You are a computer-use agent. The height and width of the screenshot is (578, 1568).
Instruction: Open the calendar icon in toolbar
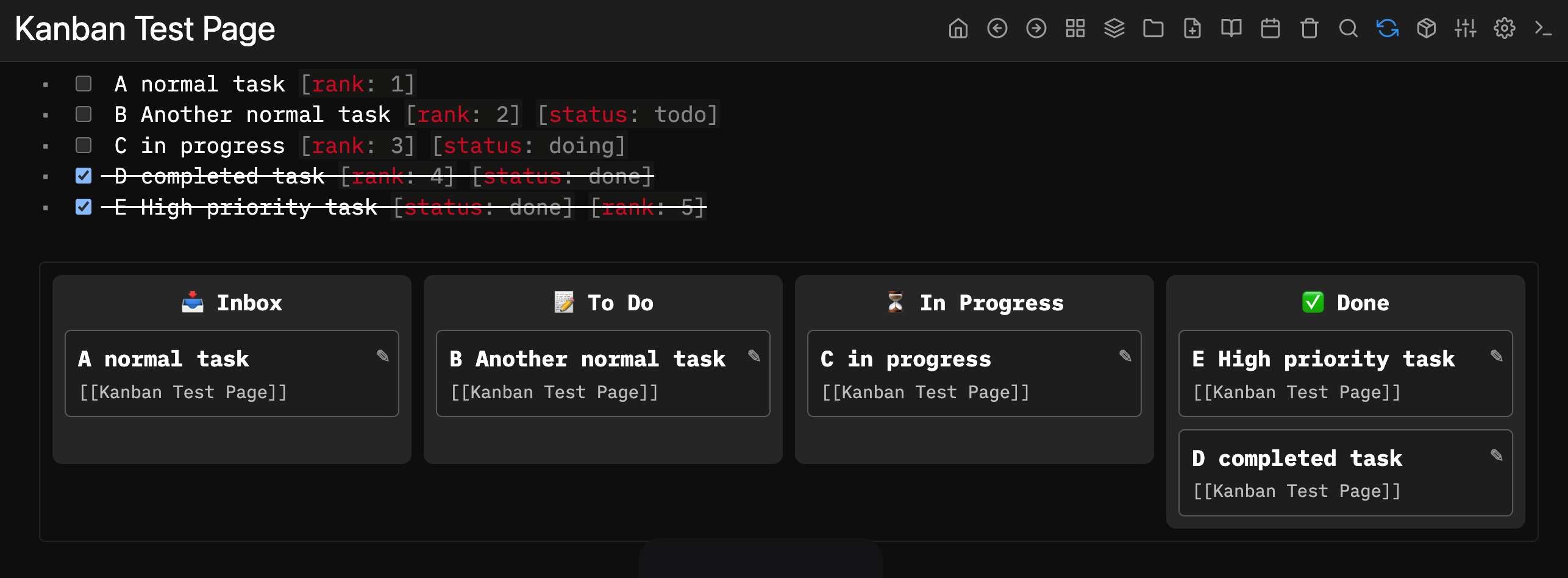1270,29
